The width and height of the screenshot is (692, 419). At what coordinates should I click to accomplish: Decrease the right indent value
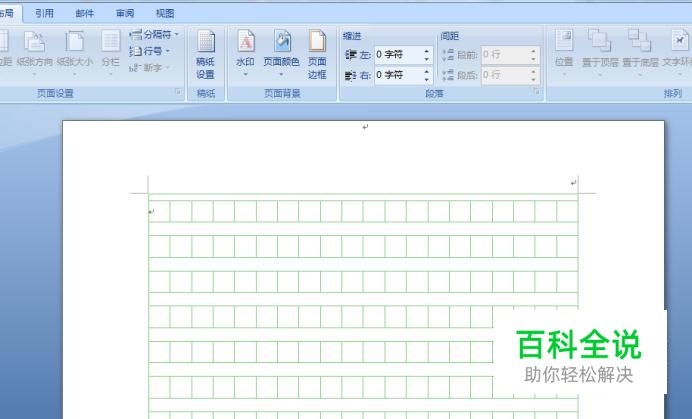(427, 79)
